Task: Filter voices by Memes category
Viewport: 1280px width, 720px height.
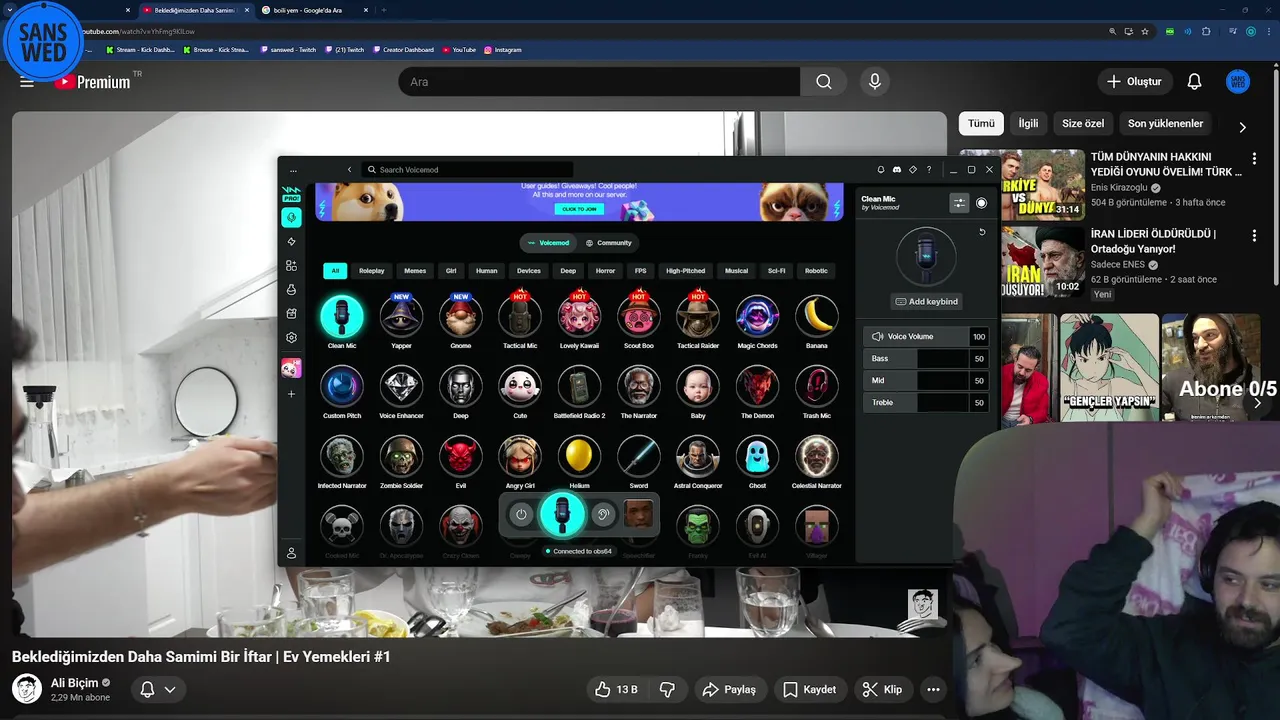Action: tap(415, 271)
